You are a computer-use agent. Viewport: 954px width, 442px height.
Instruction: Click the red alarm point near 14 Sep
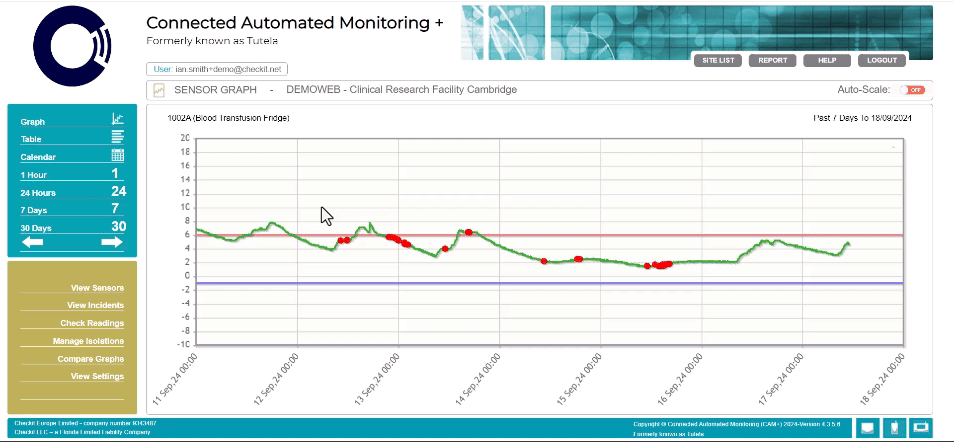468,232
